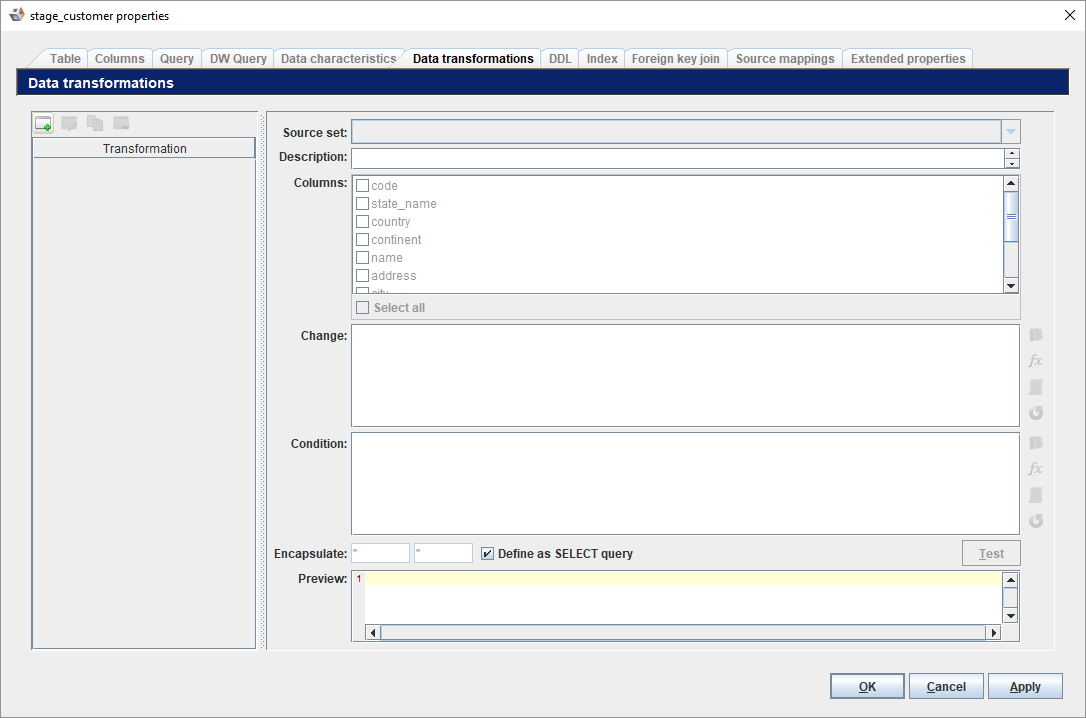Uncheck Define as SELECT query
Screen dimensions: 1086x718
488,553
